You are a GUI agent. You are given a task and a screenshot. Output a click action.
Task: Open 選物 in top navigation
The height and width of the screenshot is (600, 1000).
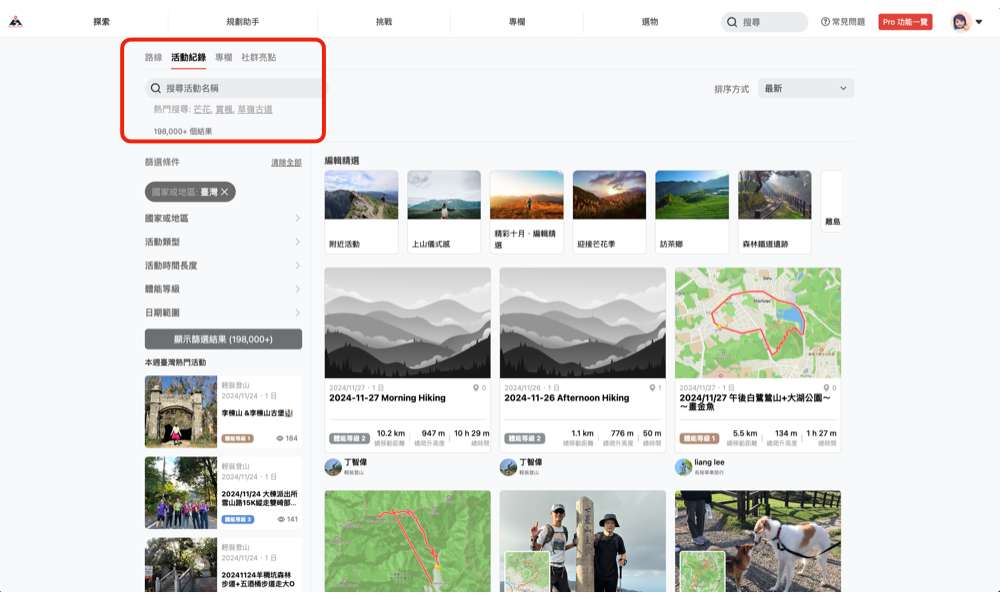coord(650,22)
